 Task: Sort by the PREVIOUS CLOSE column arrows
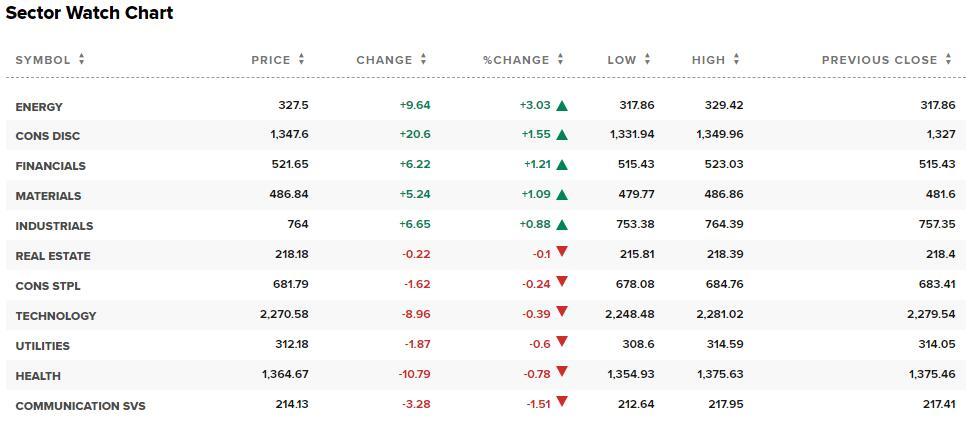coord(949,59)
